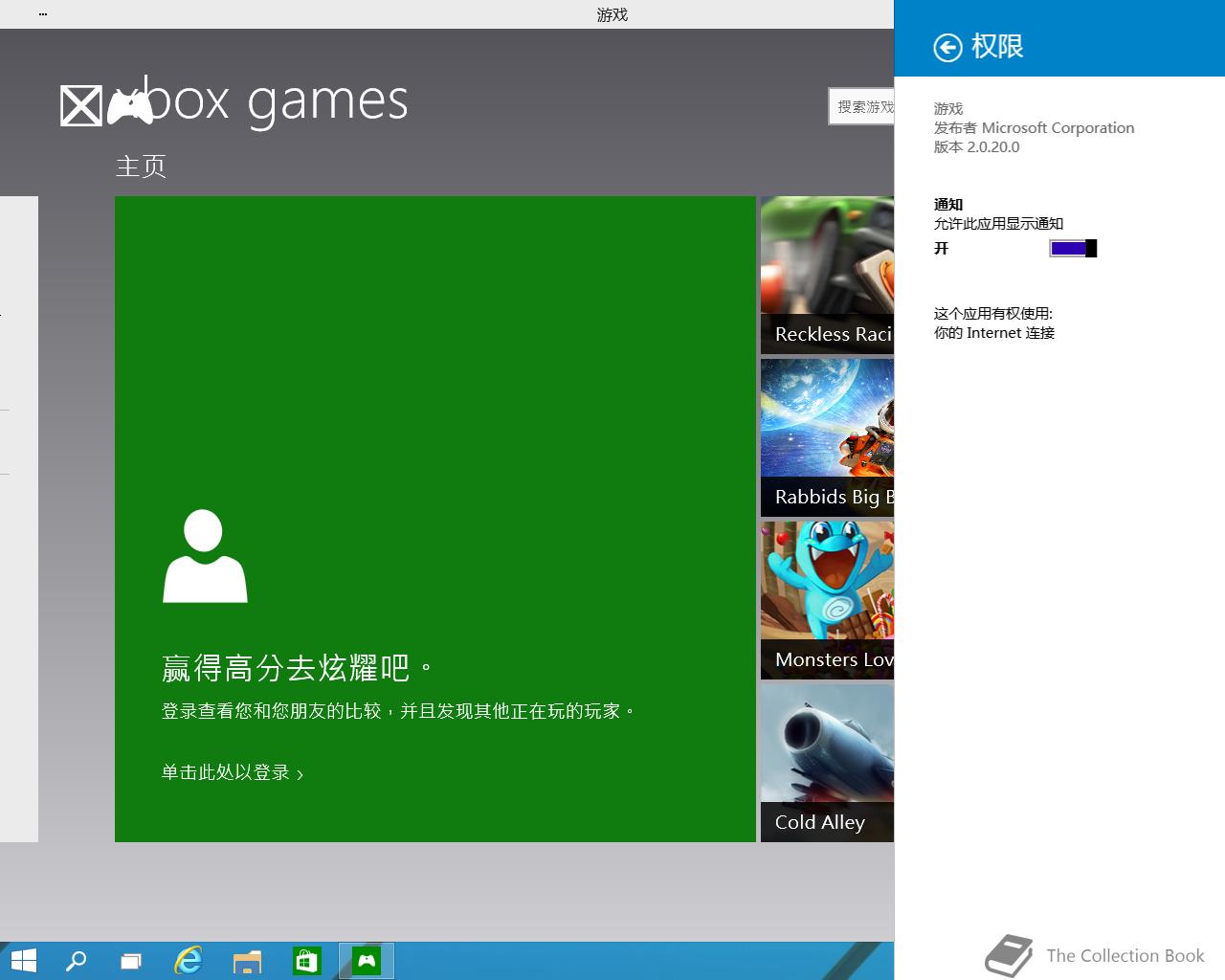Open the title bar ellipsis app menu
The width and height of the screenshot is (1225, 980).
(x=44, y=14)
